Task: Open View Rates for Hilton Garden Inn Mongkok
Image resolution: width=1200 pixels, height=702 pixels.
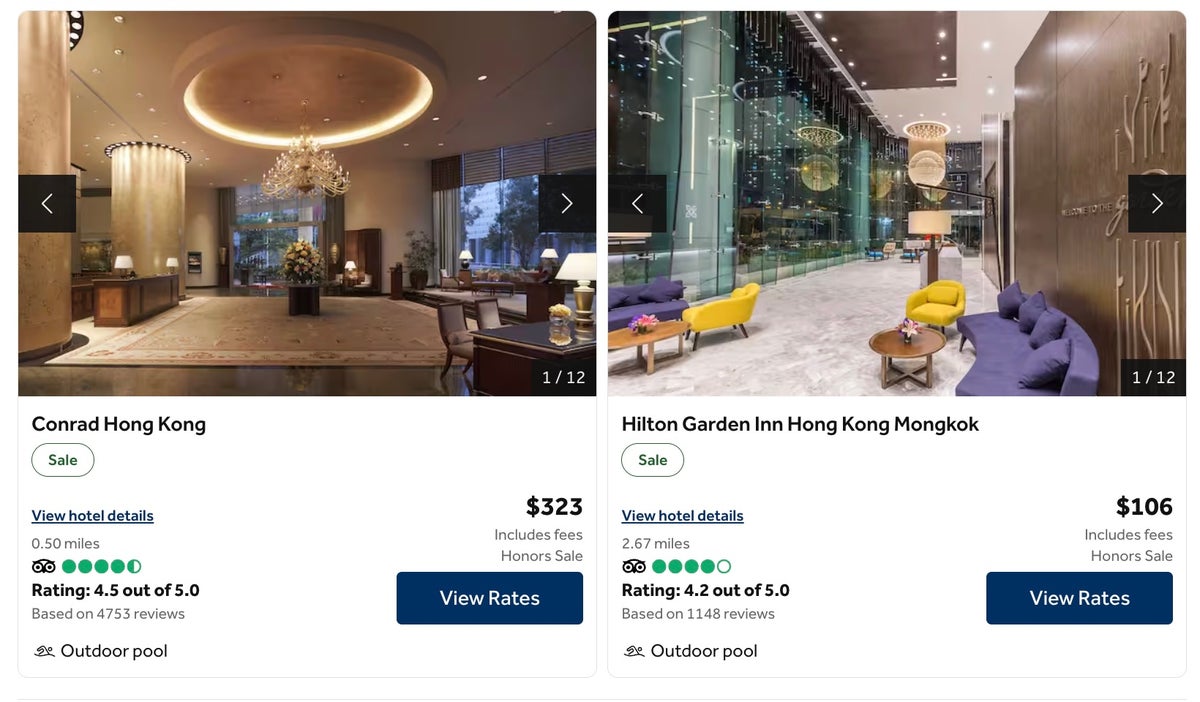Action: pyautogui.click(x=1080, y=598)
